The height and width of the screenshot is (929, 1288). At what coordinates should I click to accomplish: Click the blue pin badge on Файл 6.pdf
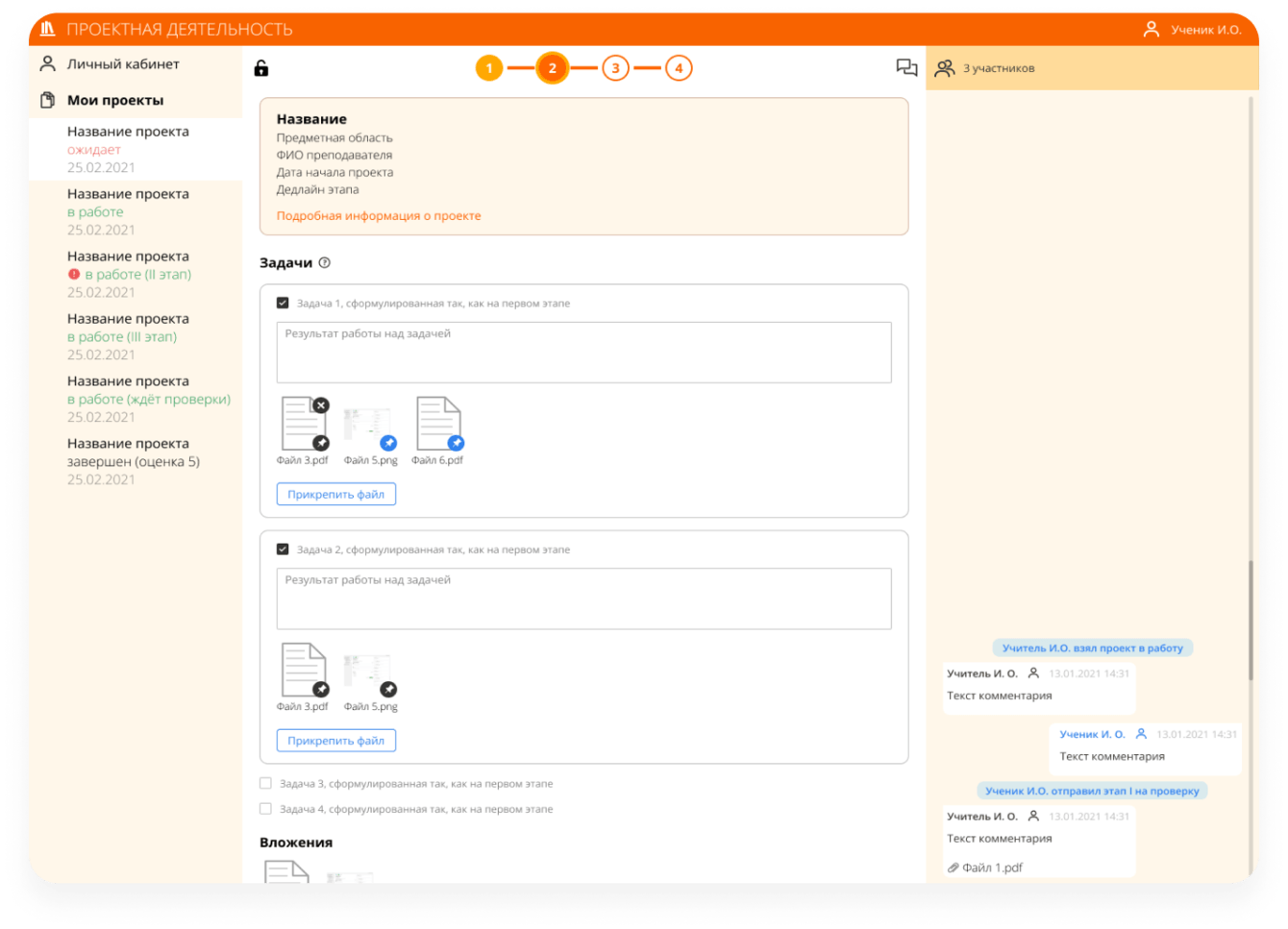(456, 443)
